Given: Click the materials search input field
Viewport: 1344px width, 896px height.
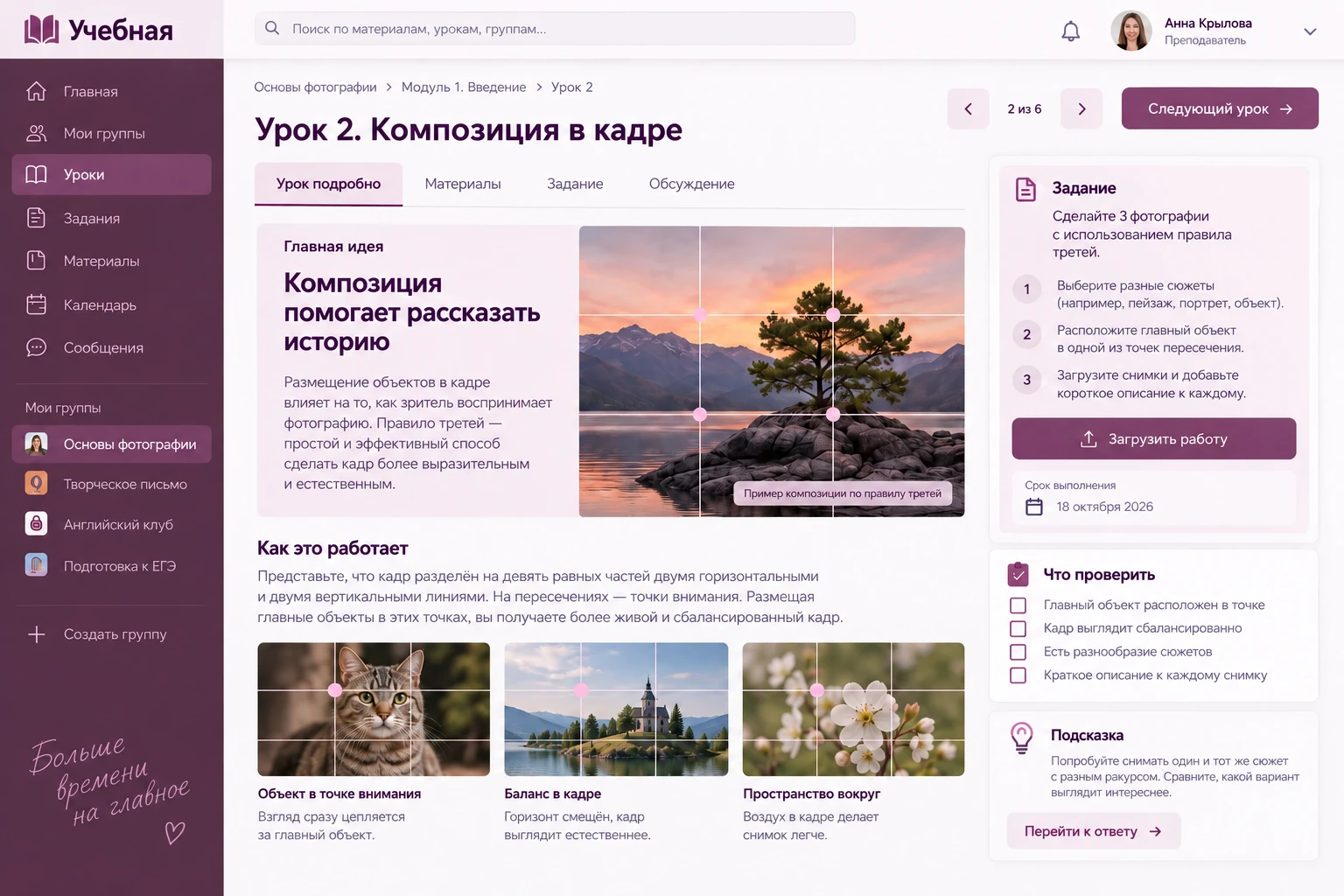Looking at the screenshot, I should click(555, 28).
